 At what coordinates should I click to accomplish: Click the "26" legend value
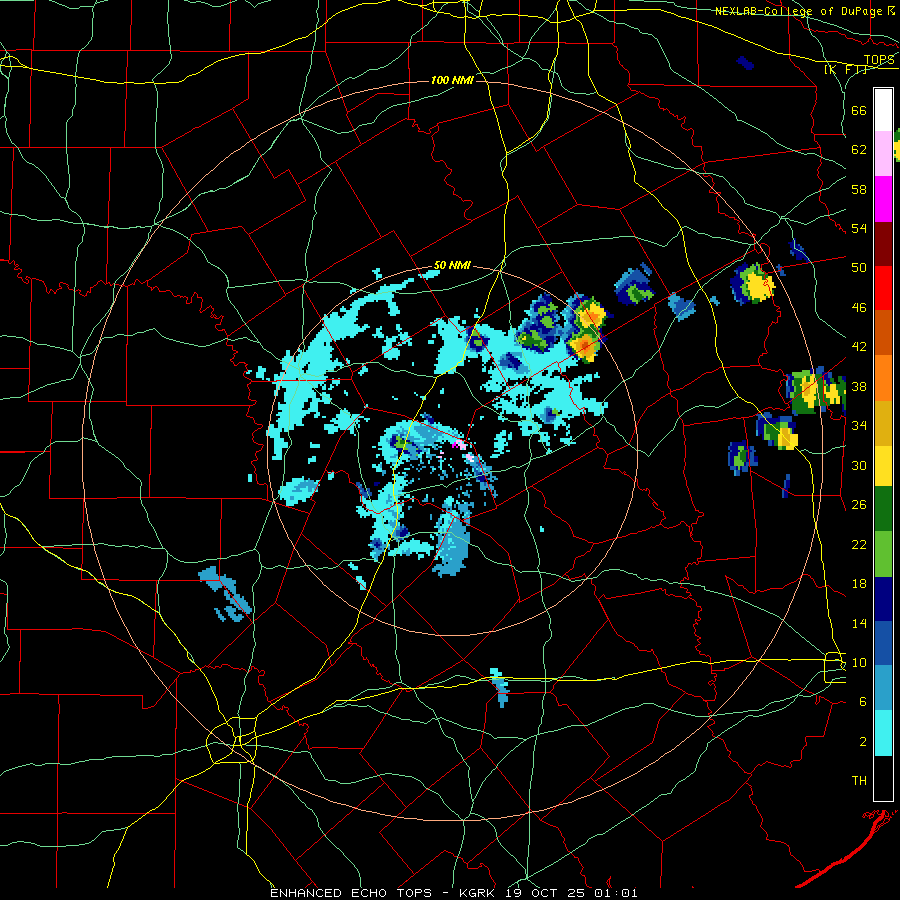[x=859, y=505]
